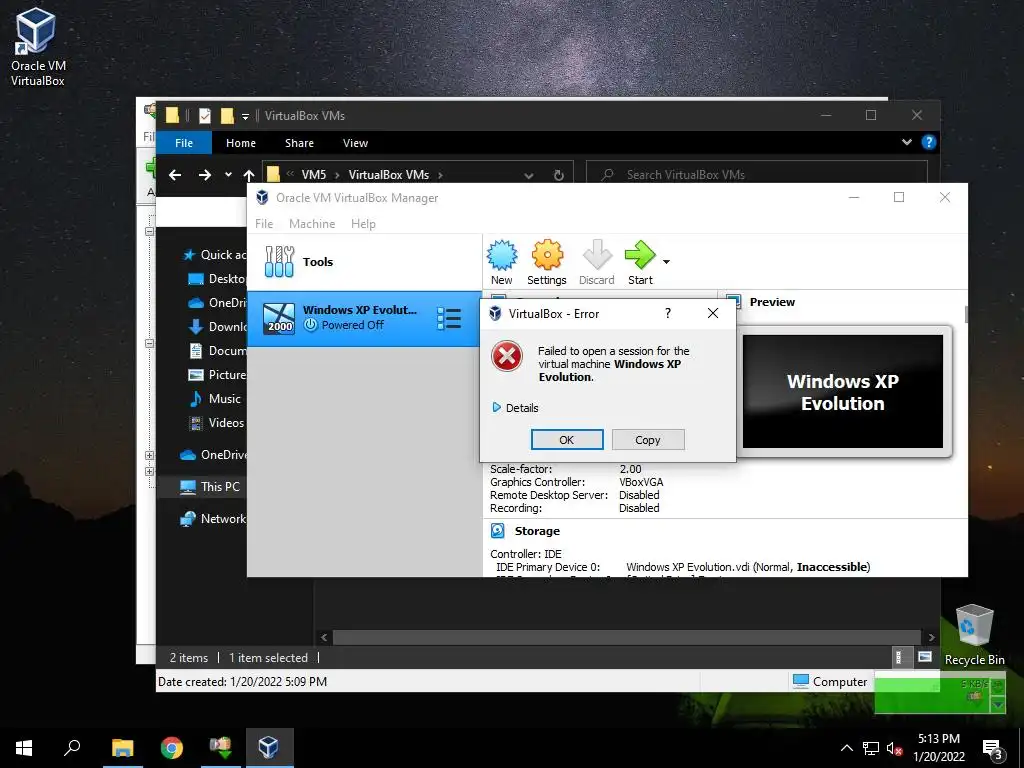This screenshot has height=768, width=1024.
Task: Refresh the Explorer folder view
Action: coord(558,175)
